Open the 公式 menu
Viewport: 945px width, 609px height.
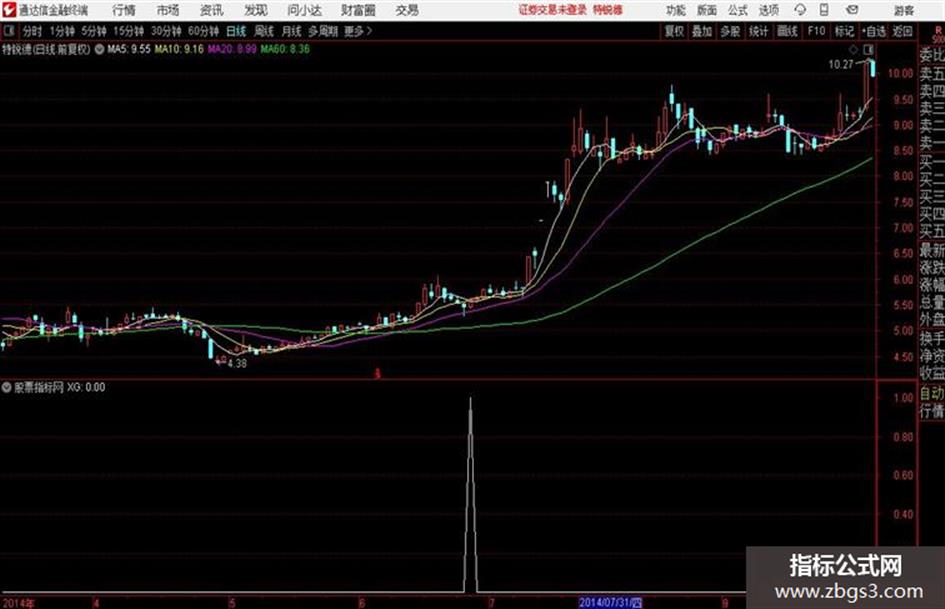(738, 10)
